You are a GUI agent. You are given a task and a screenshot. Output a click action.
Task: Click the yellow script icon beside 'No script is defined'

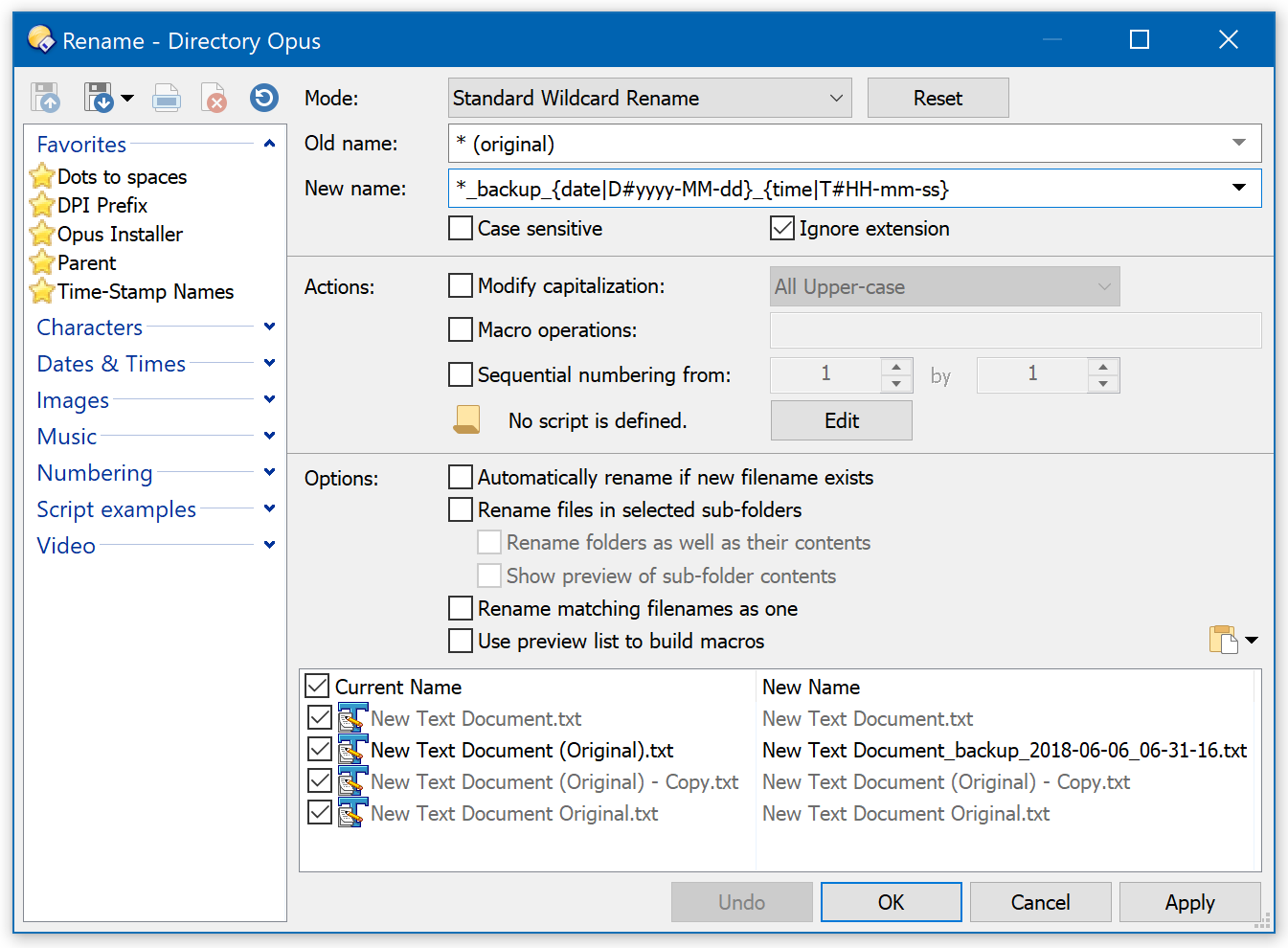pyautogui.click(x=466, y=419)
